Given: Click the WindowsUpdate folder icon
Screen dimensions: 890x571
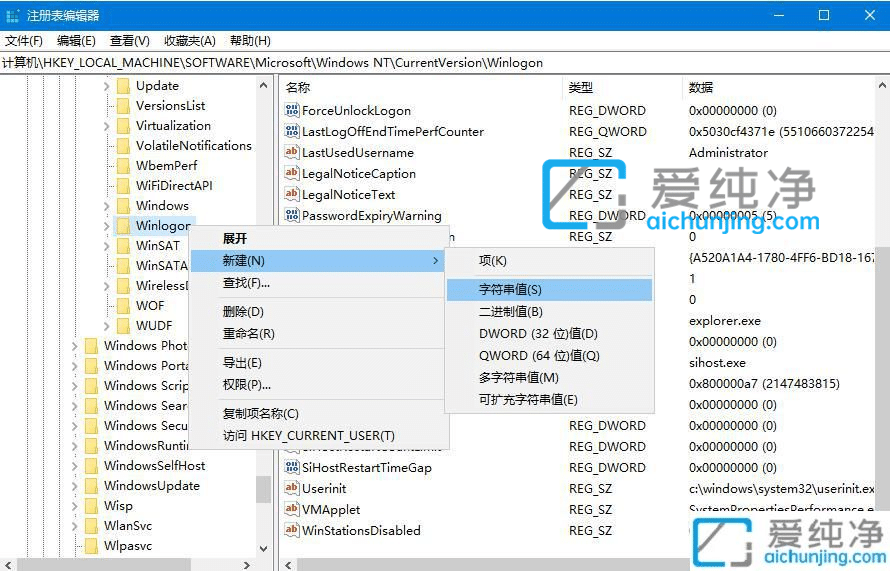Looking at the screenshot, I should (91, 486).
